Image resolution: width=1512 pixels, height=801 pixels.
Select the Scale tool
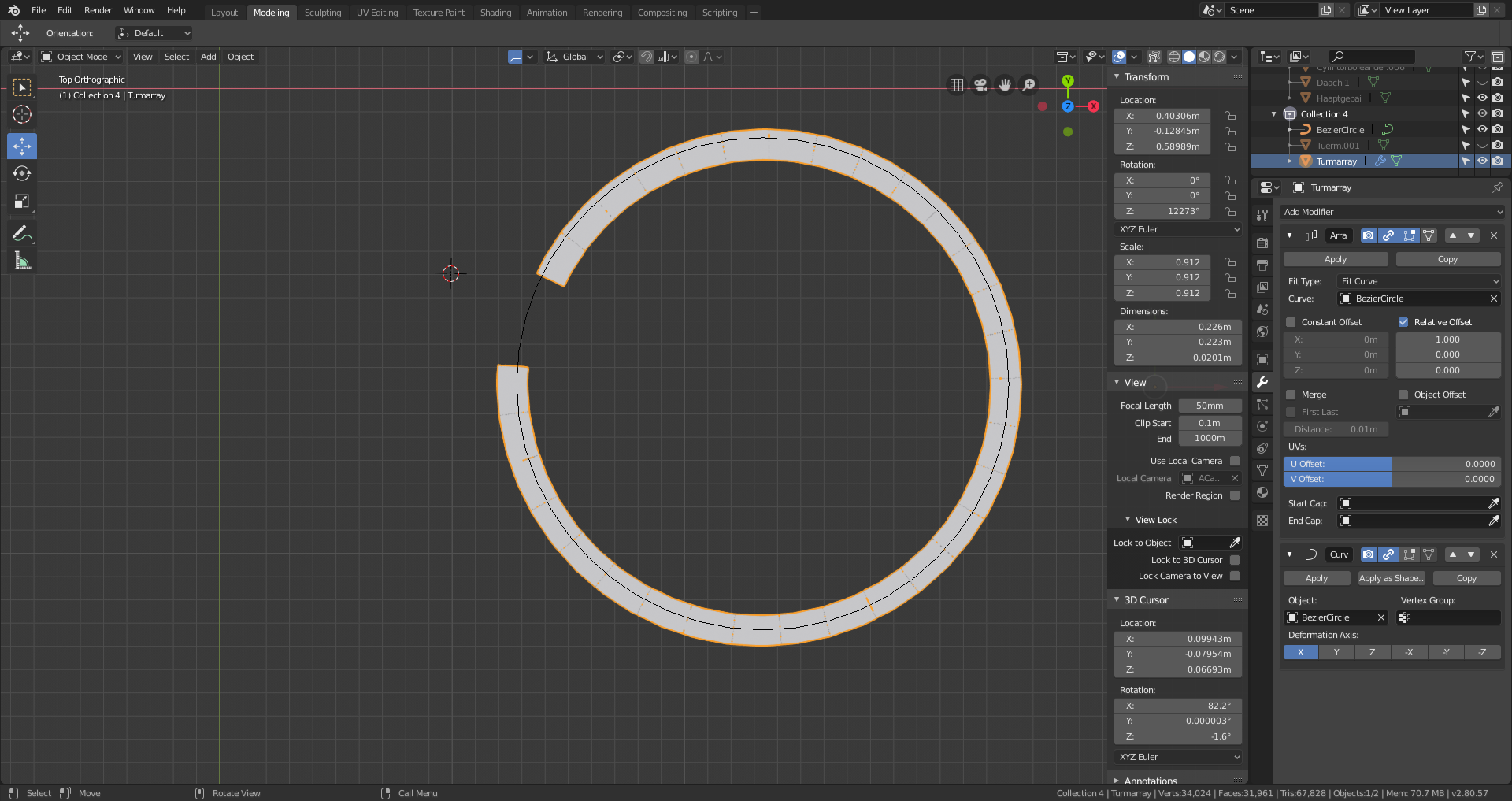22,202
